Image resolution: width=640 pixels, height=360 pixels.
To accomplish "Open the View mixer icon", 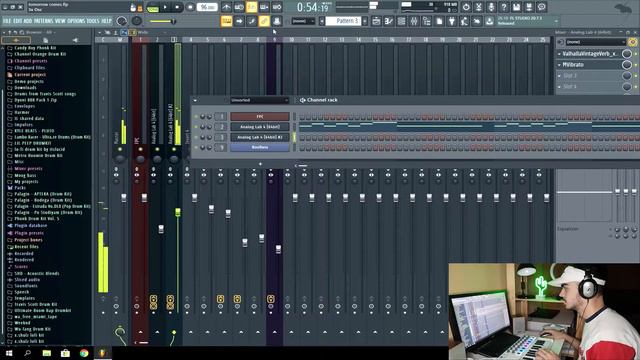I will click(x=414, y=21).
